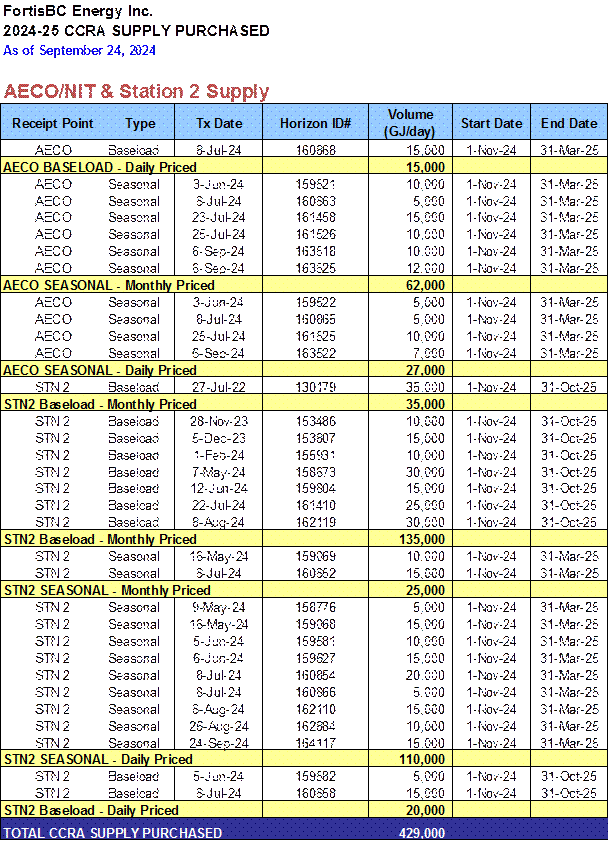
Task: Click the 'Start Date' column header
Action: pos(491,123)
